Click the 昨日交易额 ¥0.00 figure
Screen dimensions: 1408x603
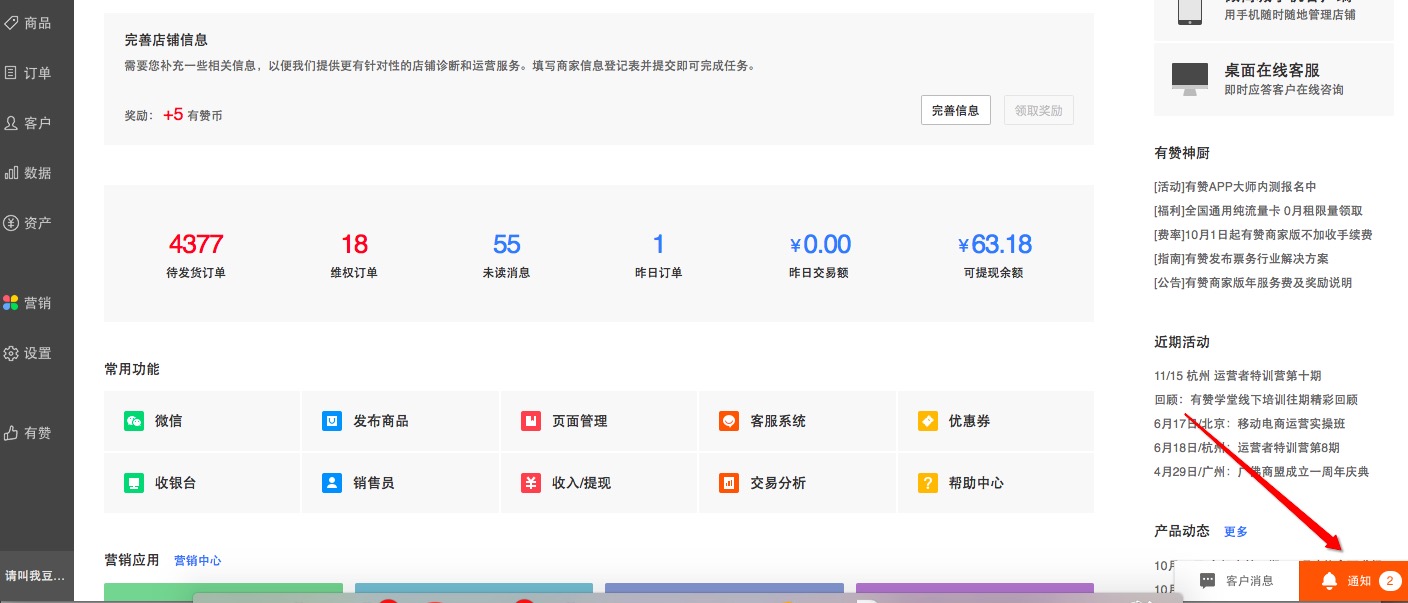coord(819,254)
